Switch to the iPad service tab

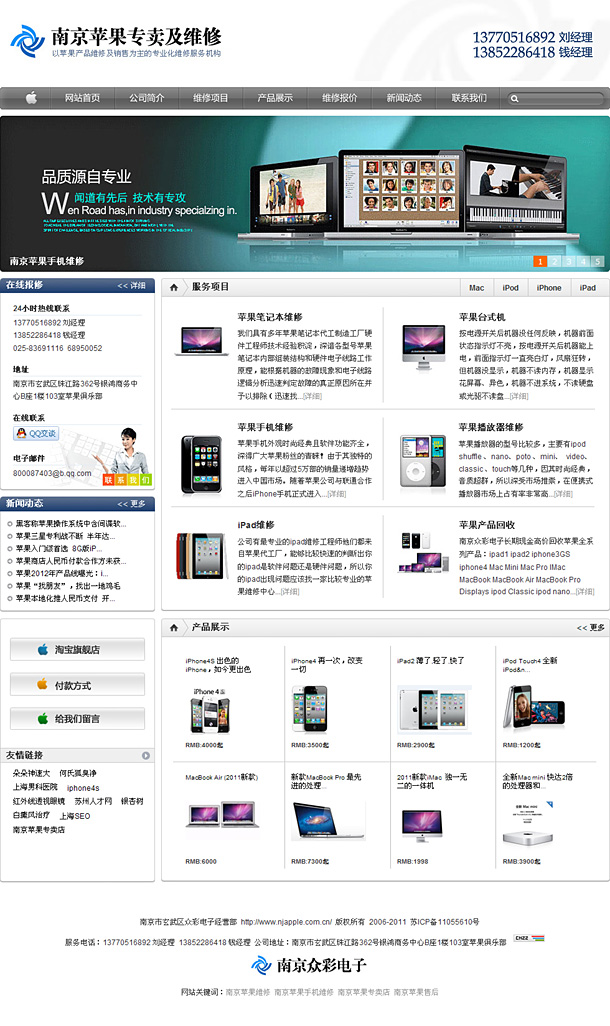[x=588, y=288]
